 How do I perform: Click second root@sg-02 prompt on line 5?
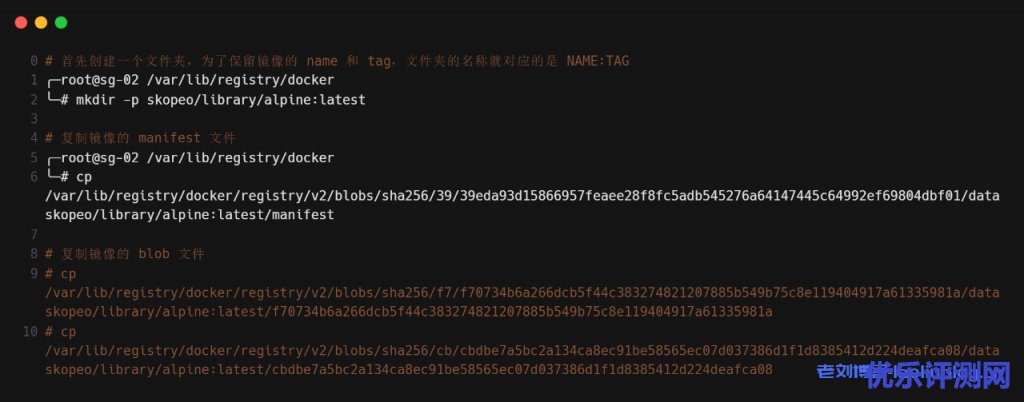click(190, 158)
